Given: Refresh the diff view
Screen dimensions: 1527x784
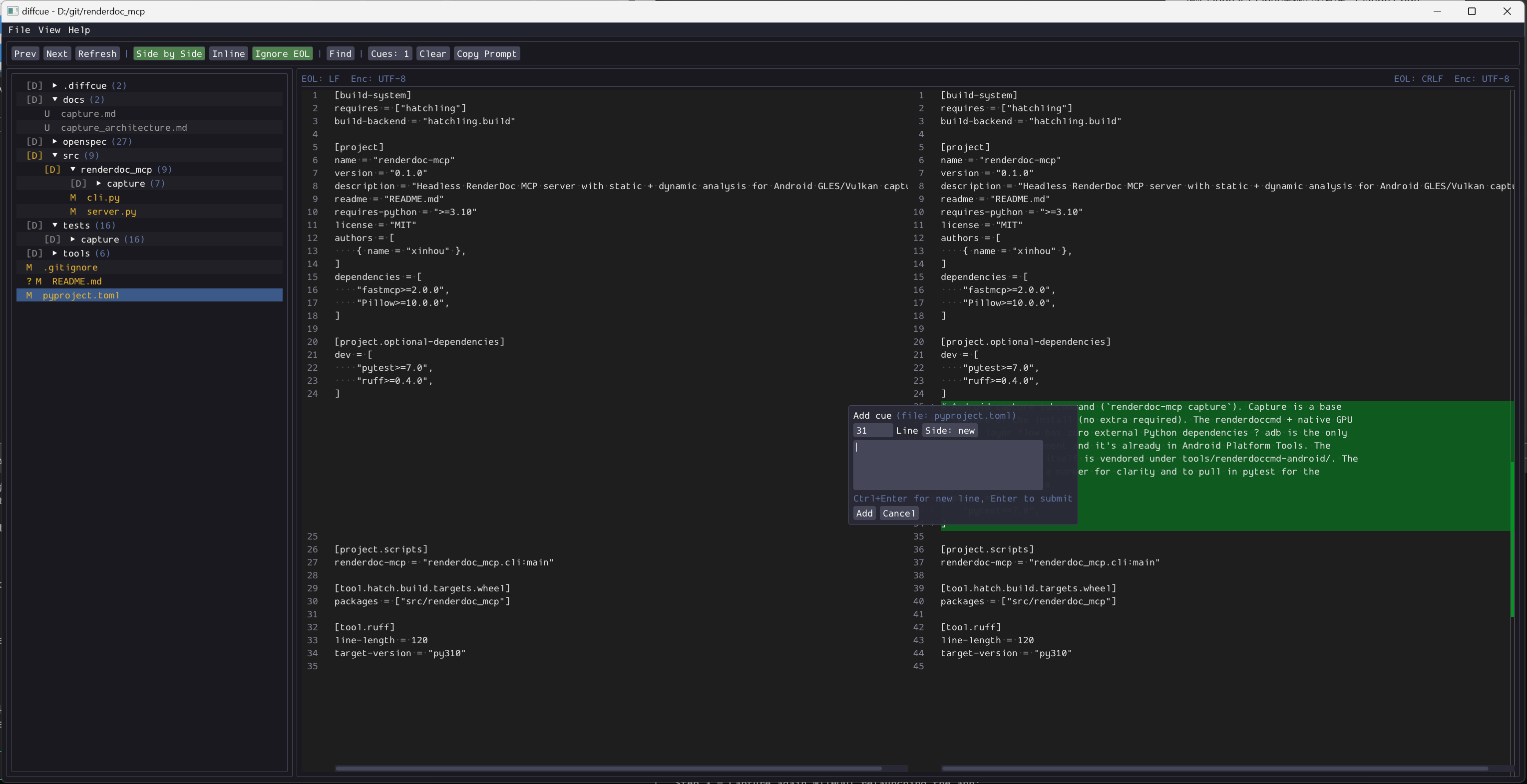Looking at the screenshot, I should tap(97, 54).
